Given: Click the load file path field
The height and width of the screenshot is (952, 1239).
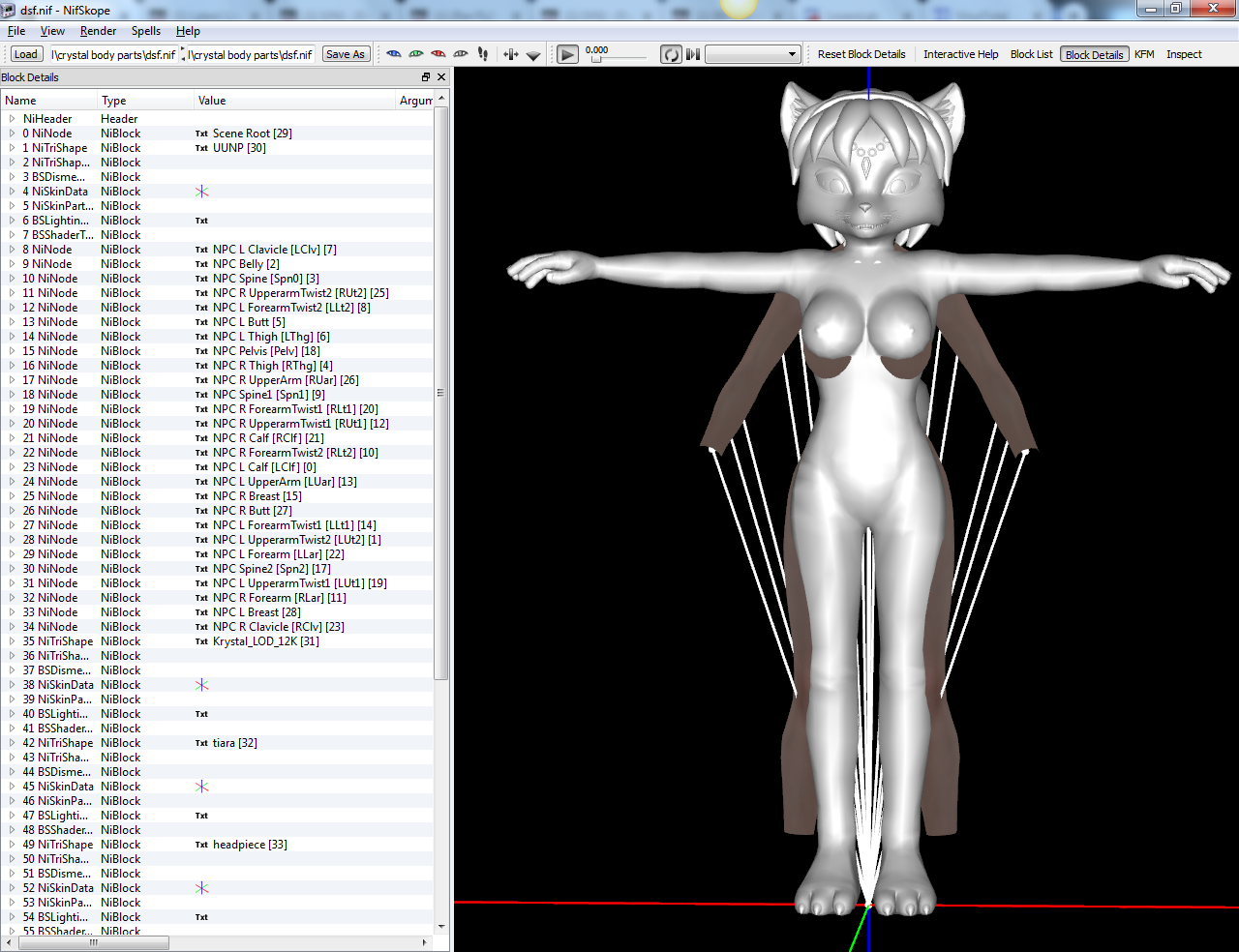Looking at the screenshot, I should point(113,54).
